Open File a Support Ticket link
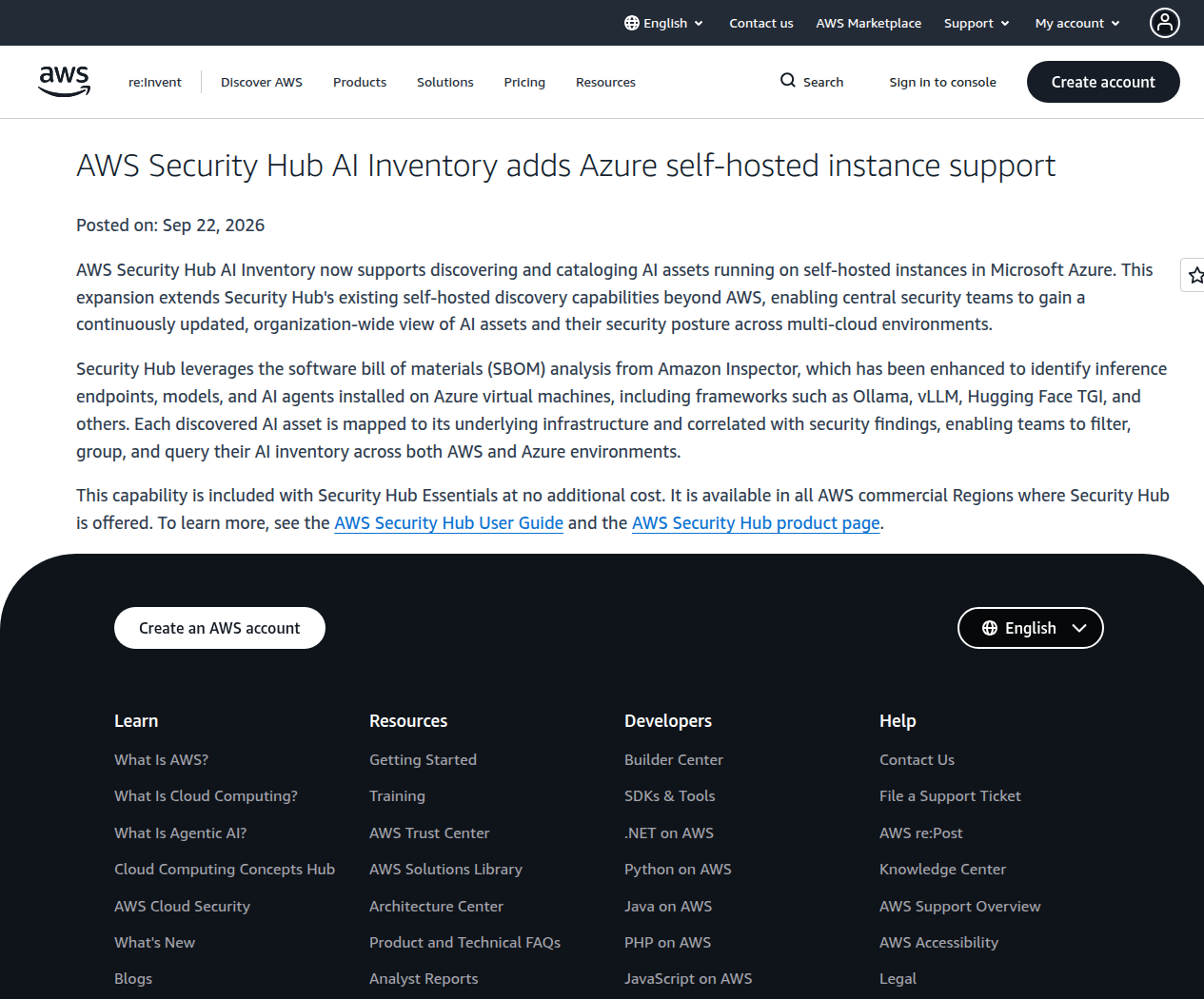 [950, 795]
